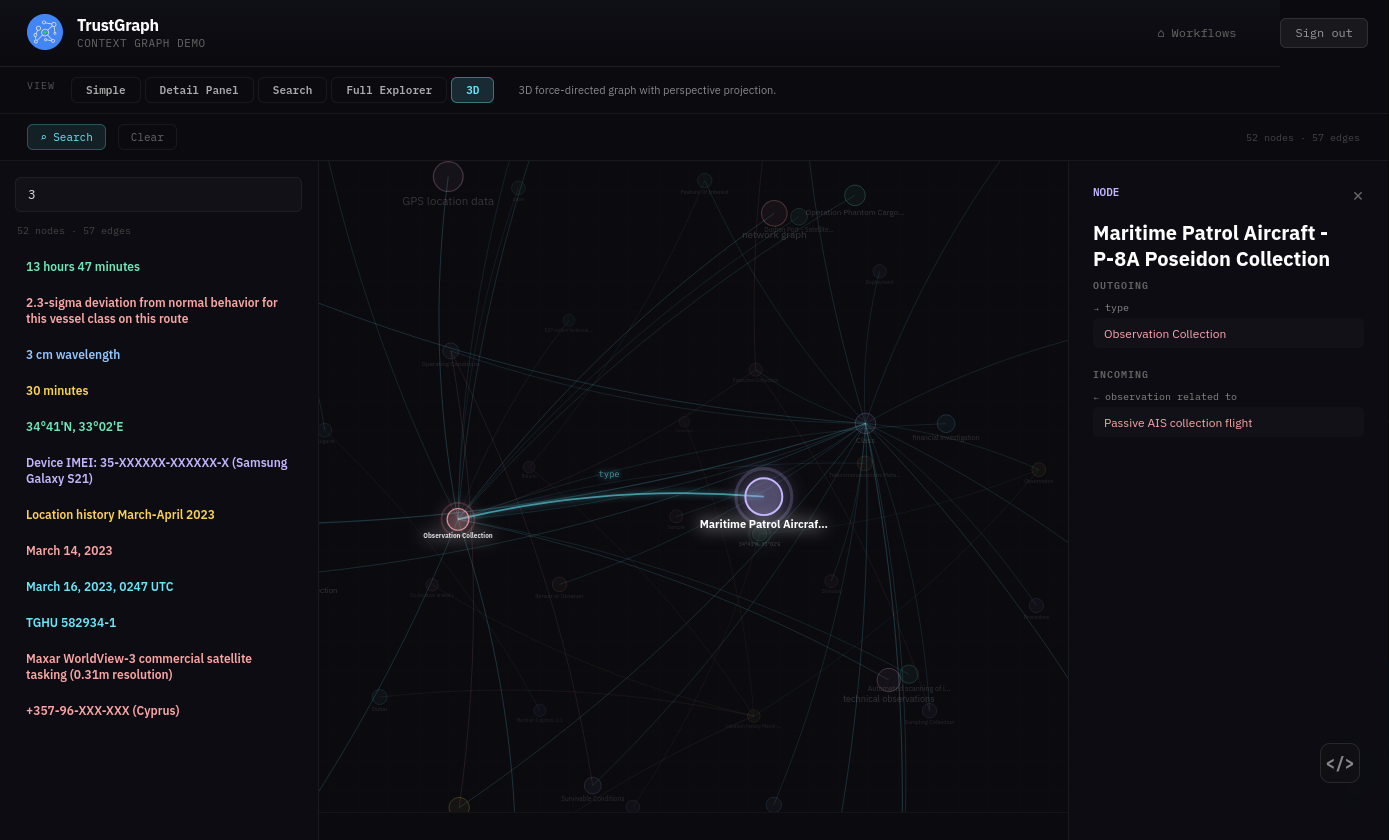Click the network graph node
The image size is (1389, 840).
(774, 213)
